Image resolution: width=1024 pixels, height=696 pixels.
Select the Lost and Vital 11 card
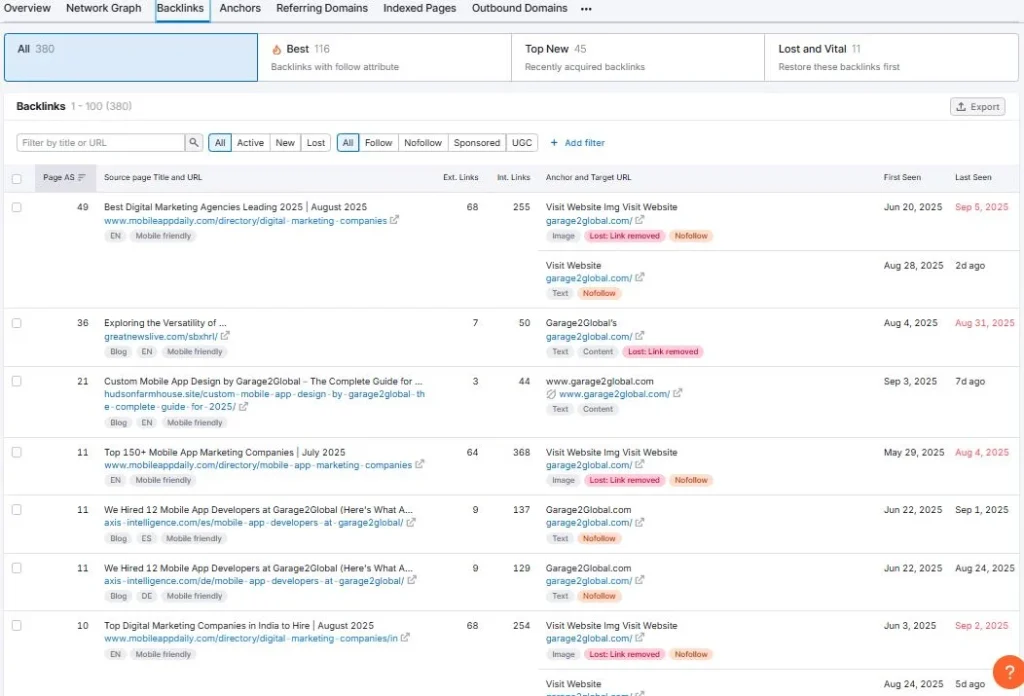click(x=891, y=57)
